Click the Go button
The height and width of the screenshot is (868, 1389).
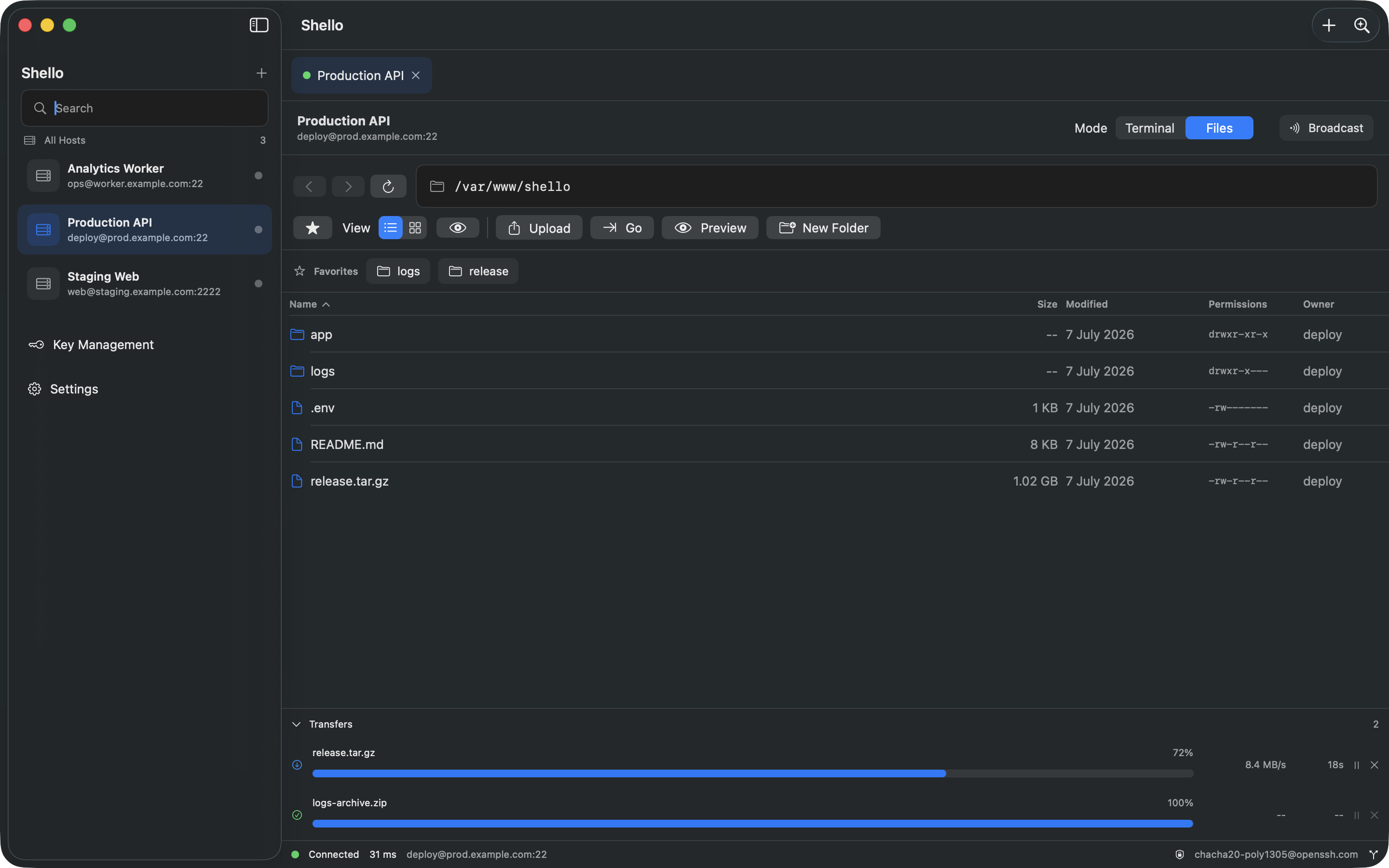pos(622,228)
